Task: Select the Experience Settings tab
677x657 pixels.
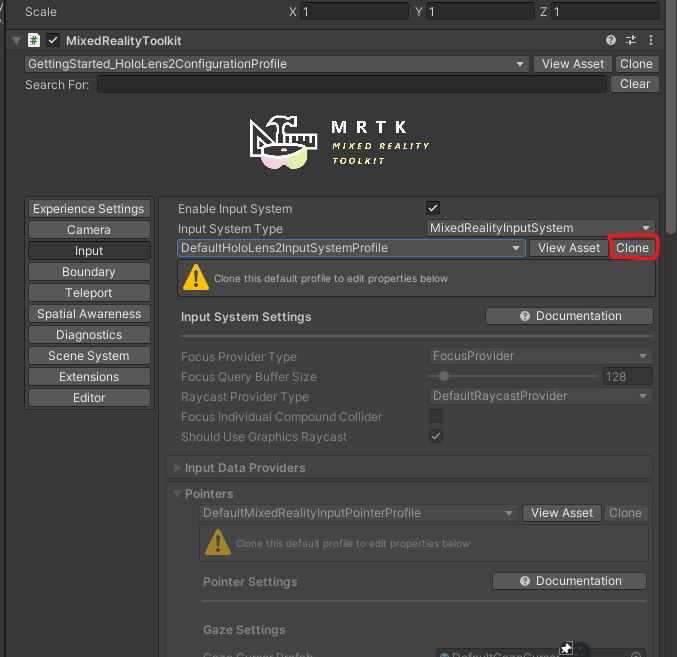Action: click(x=89, y=209)
